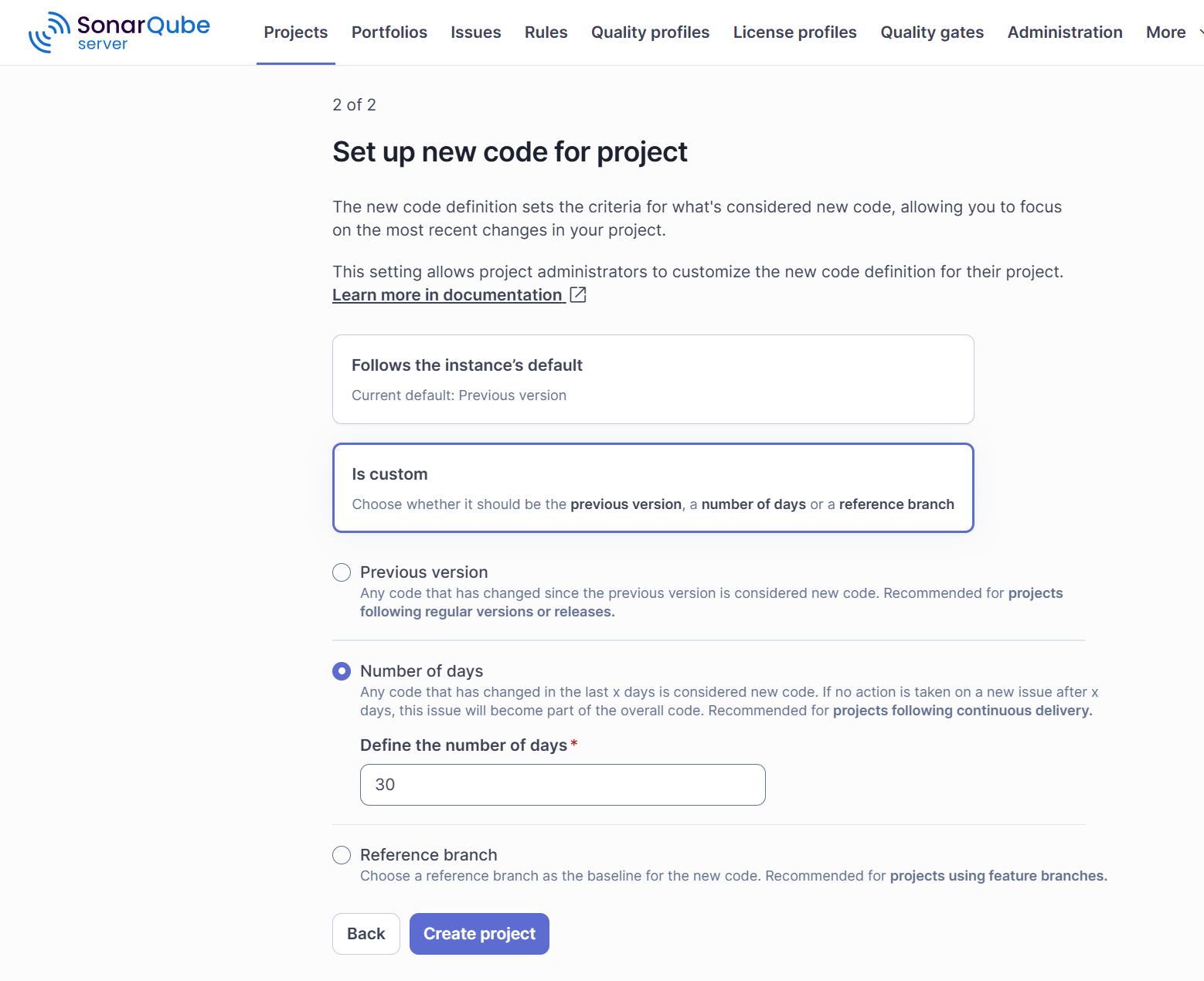Open Quality profiles in navigation
The image size is (1204, 981).
point(651,32)
